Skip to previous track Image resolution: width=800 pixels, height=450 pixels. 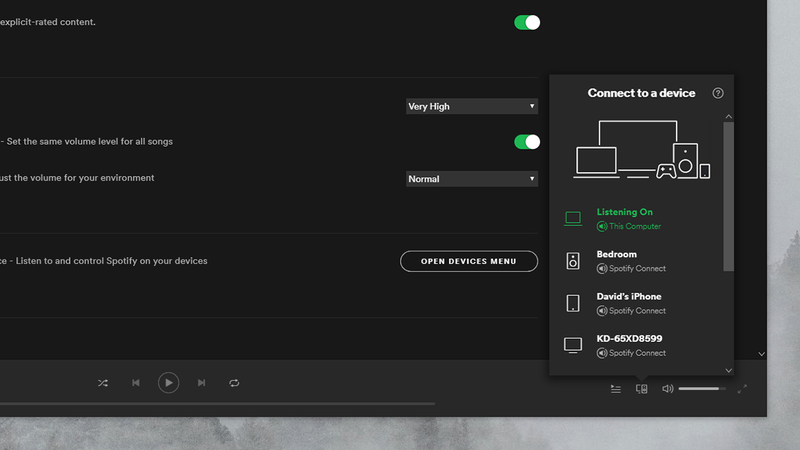[x=136, y=383]
